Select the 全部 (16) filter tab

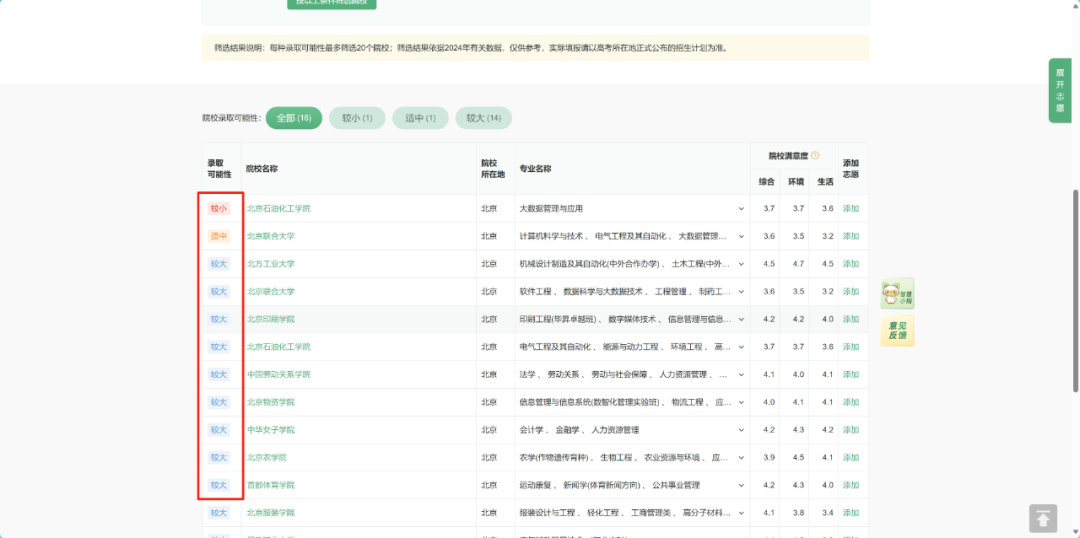294,118
